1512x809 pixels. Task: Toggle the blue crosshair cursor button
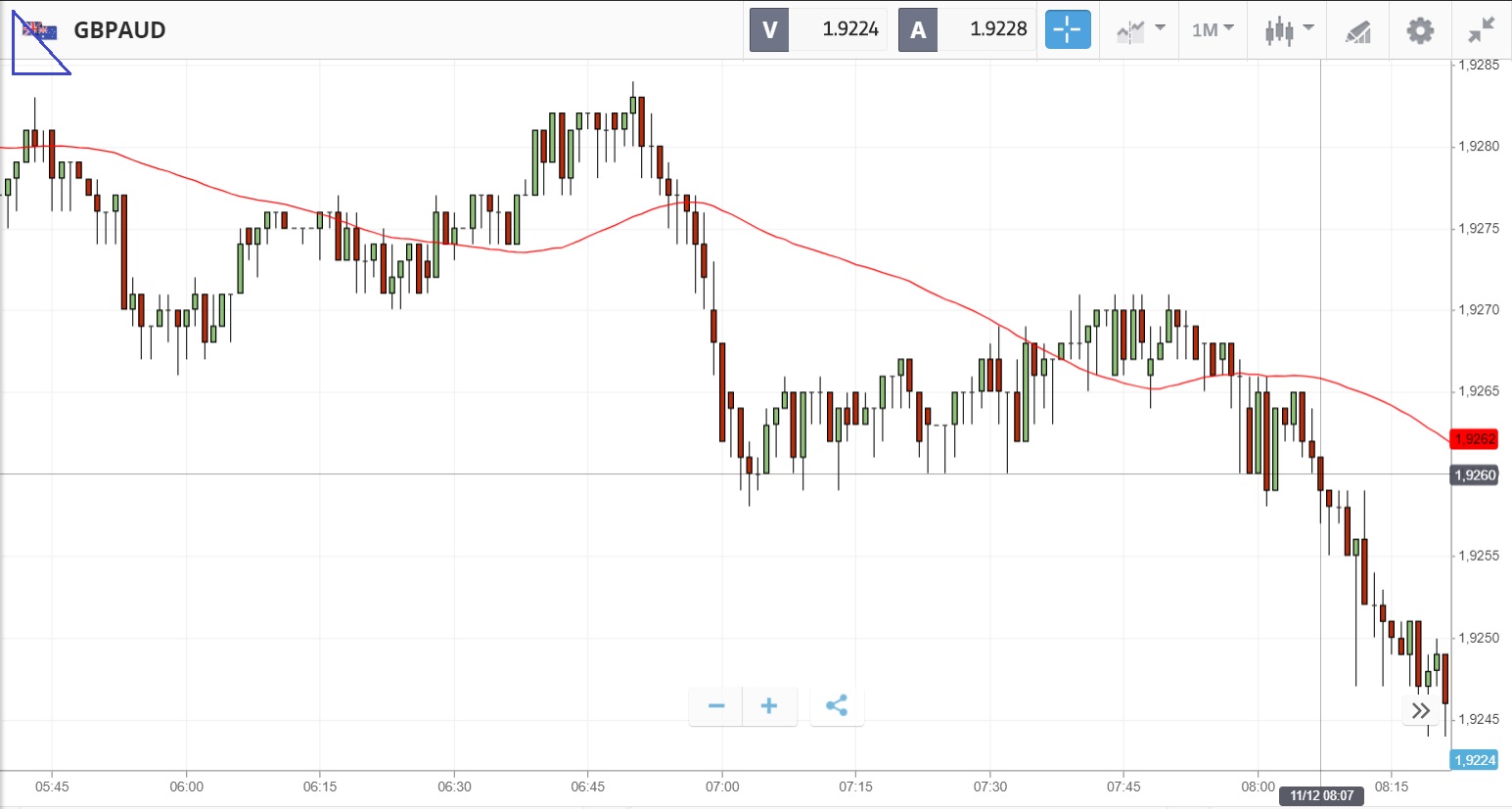tap(1067, 29)
